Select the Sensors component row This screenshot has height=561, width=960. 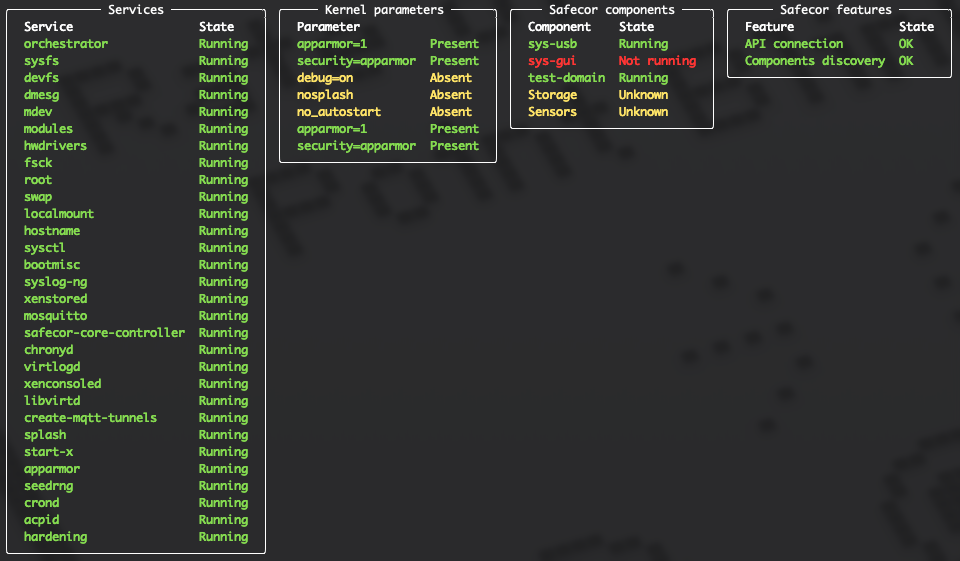pyautogui.click(x=598, y=112)
